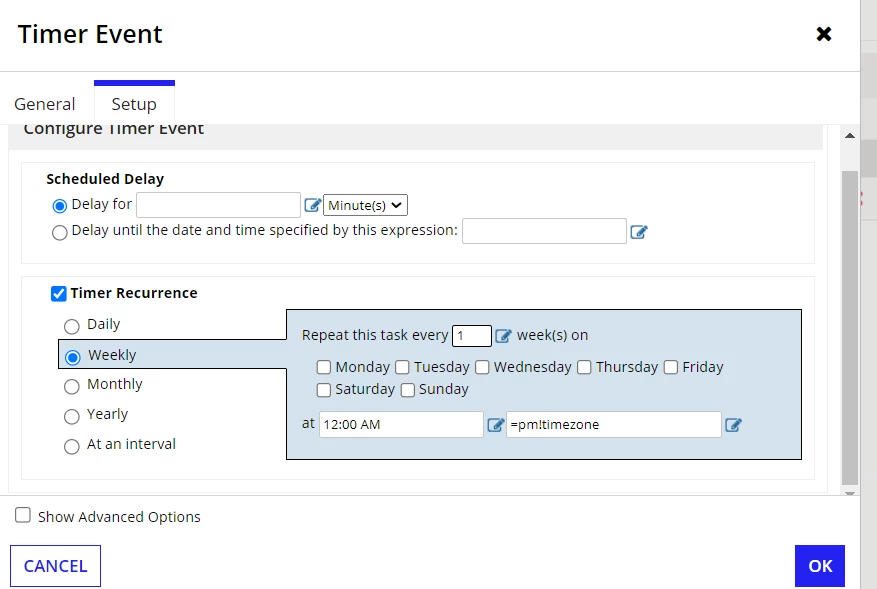This screenshot has height=589, width=877.
Task: Click the OK button
Action: pyautogui.click(x=820, y=566)
